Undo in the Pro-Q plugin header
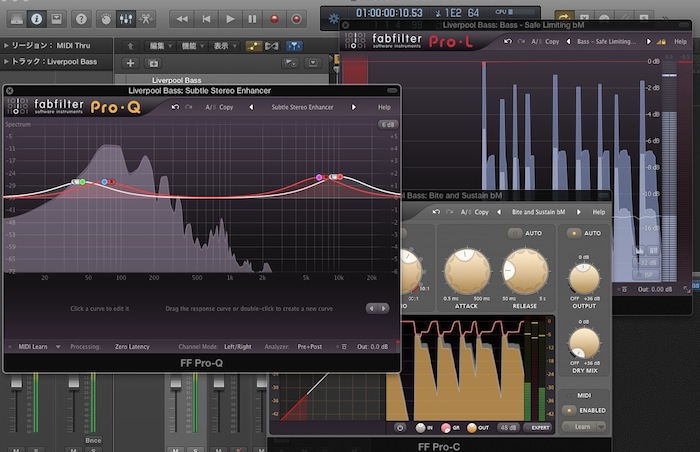Viewport: 700px width, 452px height. click(175, 107)
